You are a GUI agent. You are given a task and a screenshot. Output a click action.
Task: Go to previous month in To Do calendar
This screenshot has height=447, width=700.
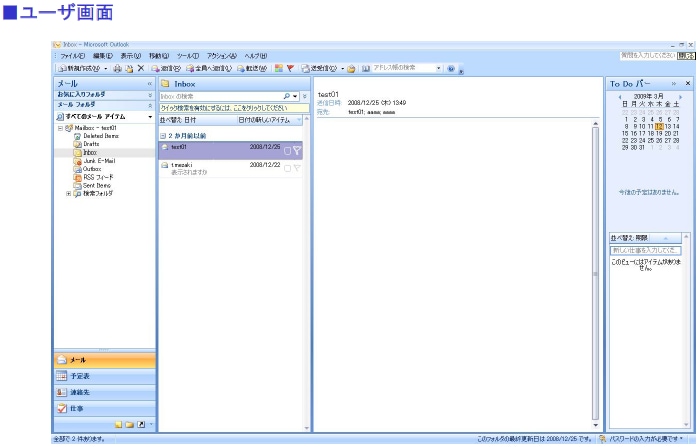pyautogui.click(x=620, y=97)
